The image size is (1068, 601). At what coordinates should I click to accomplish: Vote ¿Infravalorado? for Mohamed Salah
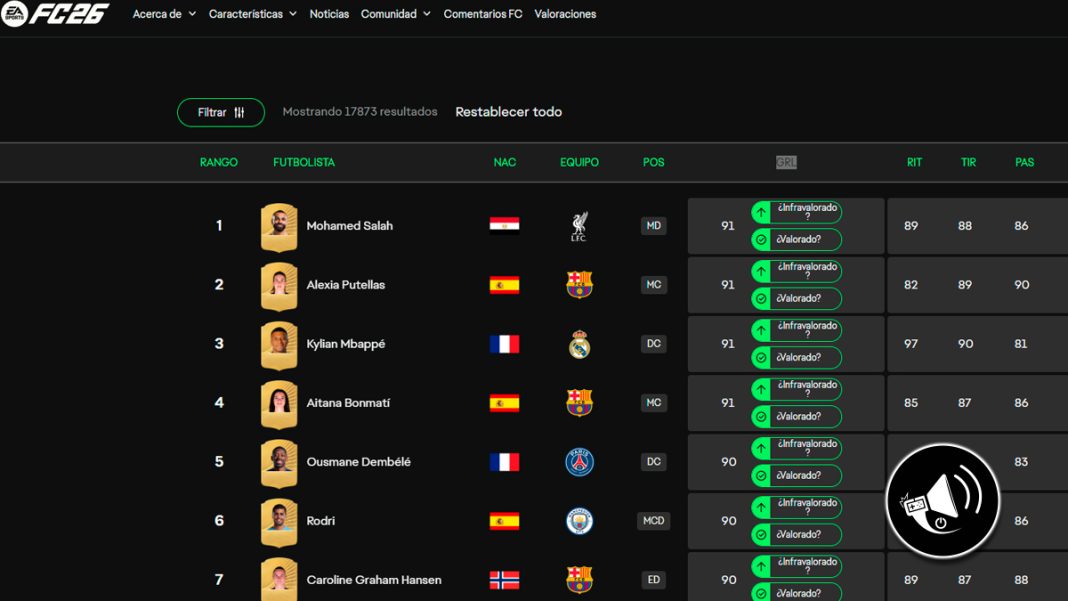tap(796, 212)
